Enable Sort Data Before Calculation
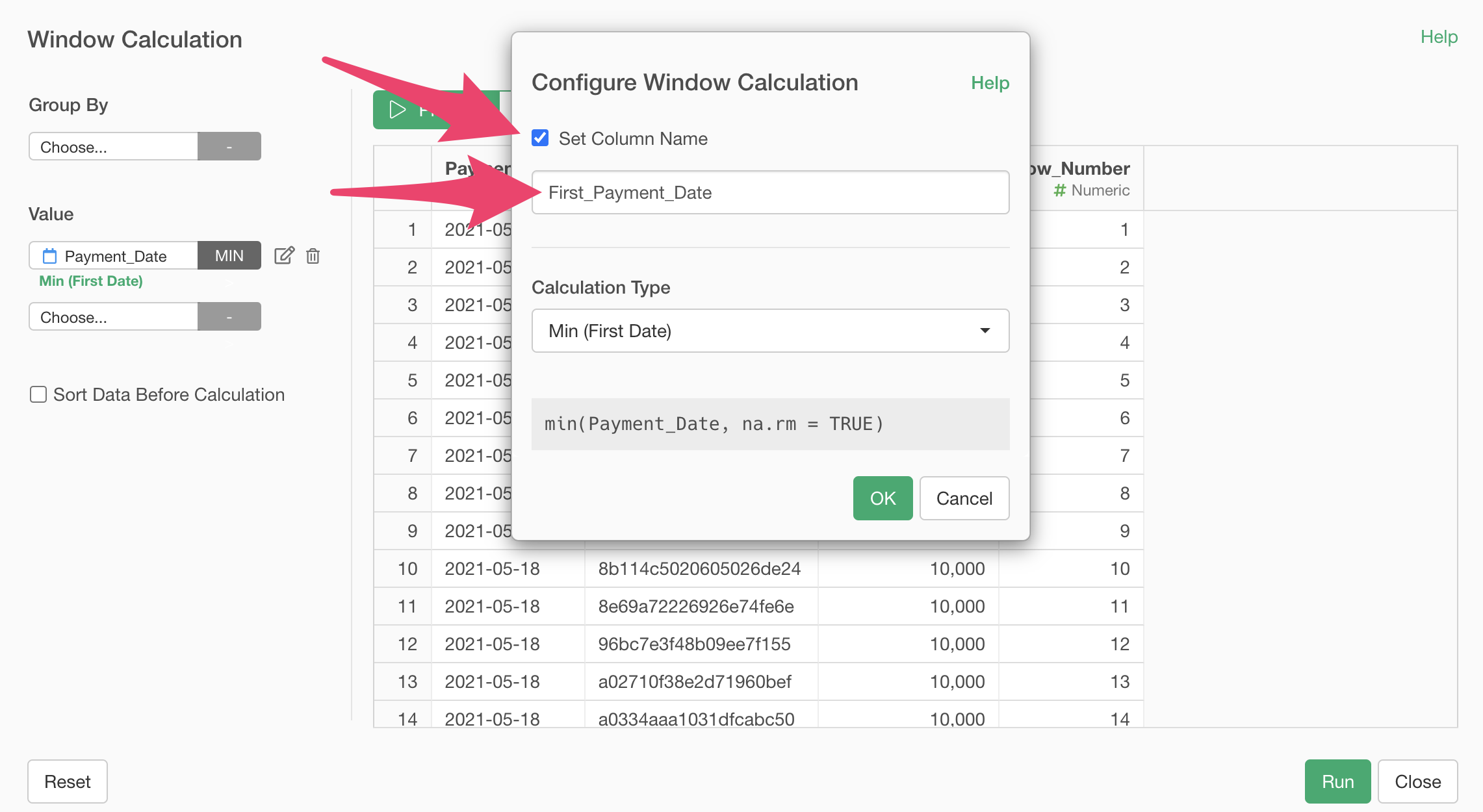This screenshot has height=812, width=1483. (x=38, y=394)
